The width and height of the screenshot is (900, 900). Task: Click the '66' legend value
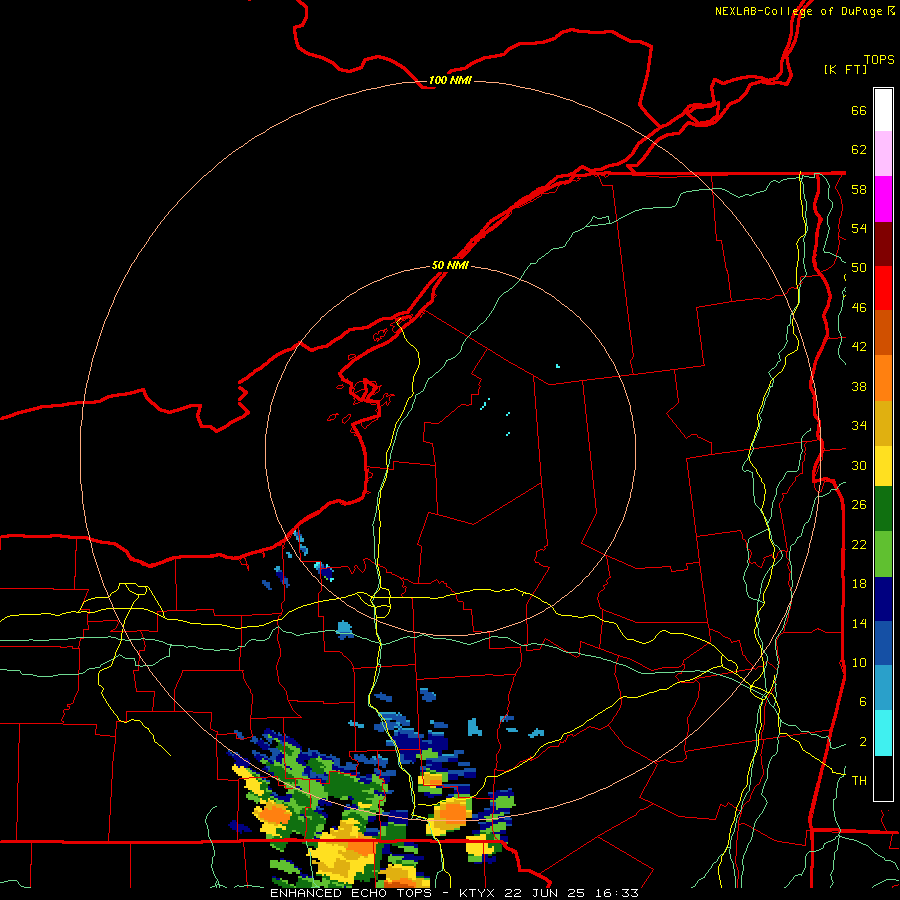[x=859, y=111]
